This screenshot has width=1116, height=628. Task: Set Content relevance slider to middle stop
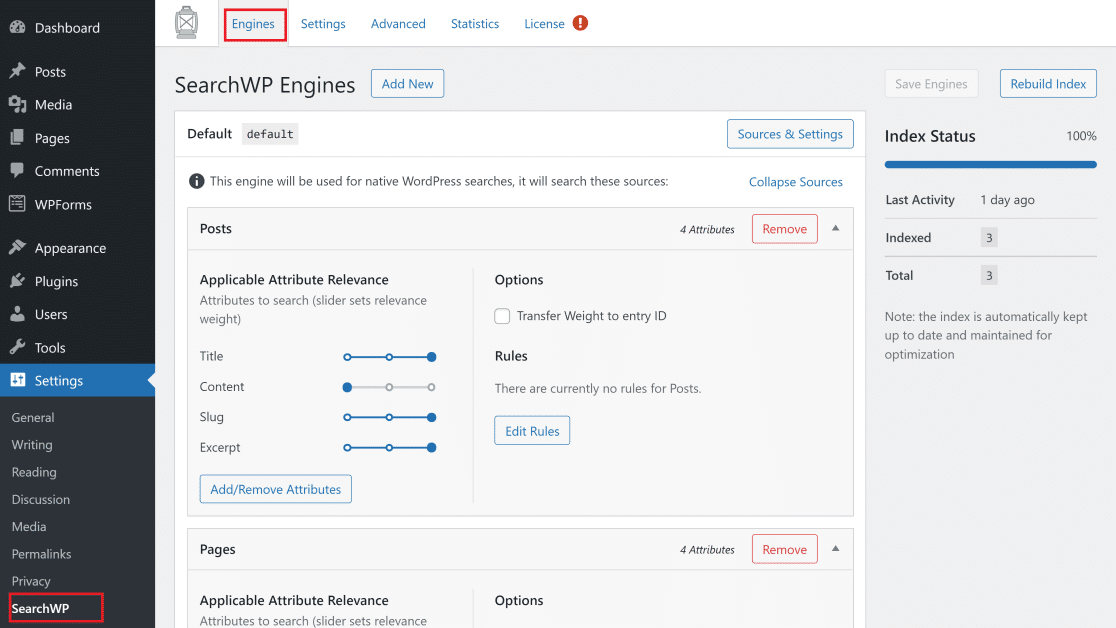pyautogui.click(x=389, y=387)
